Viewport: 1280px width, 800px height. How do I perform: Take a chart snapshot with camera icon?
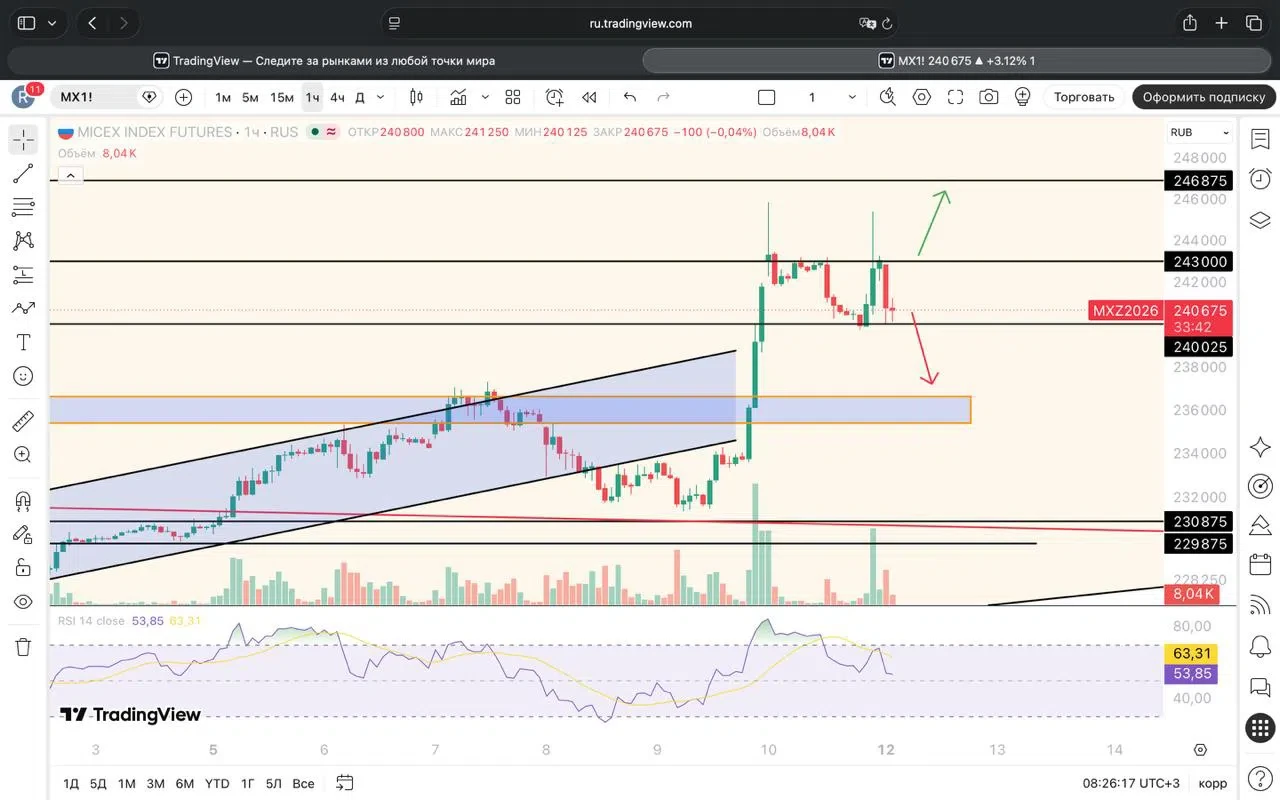point(989,97)
